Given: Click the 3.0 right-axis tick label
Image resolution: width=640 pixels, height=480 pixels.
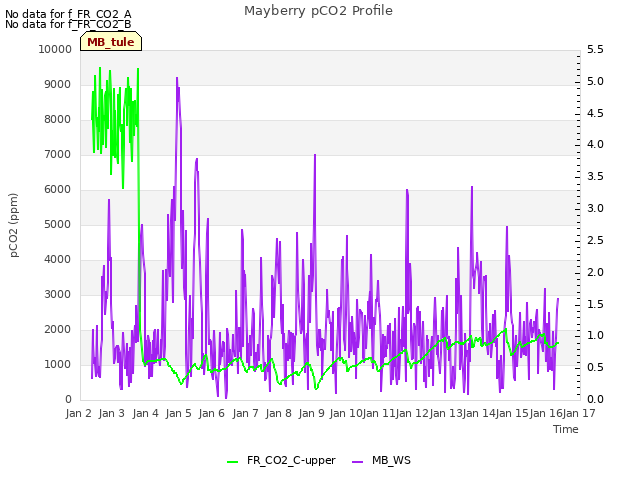Looking at the screenshot, I should [595, 209].
